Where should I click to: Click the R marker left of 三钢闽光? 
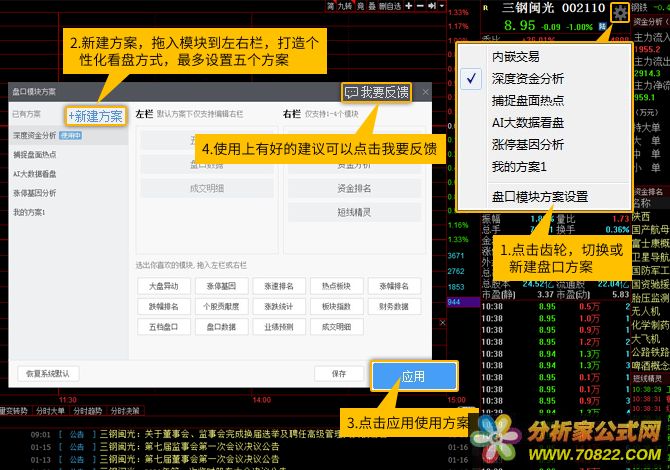coord(486,8)
